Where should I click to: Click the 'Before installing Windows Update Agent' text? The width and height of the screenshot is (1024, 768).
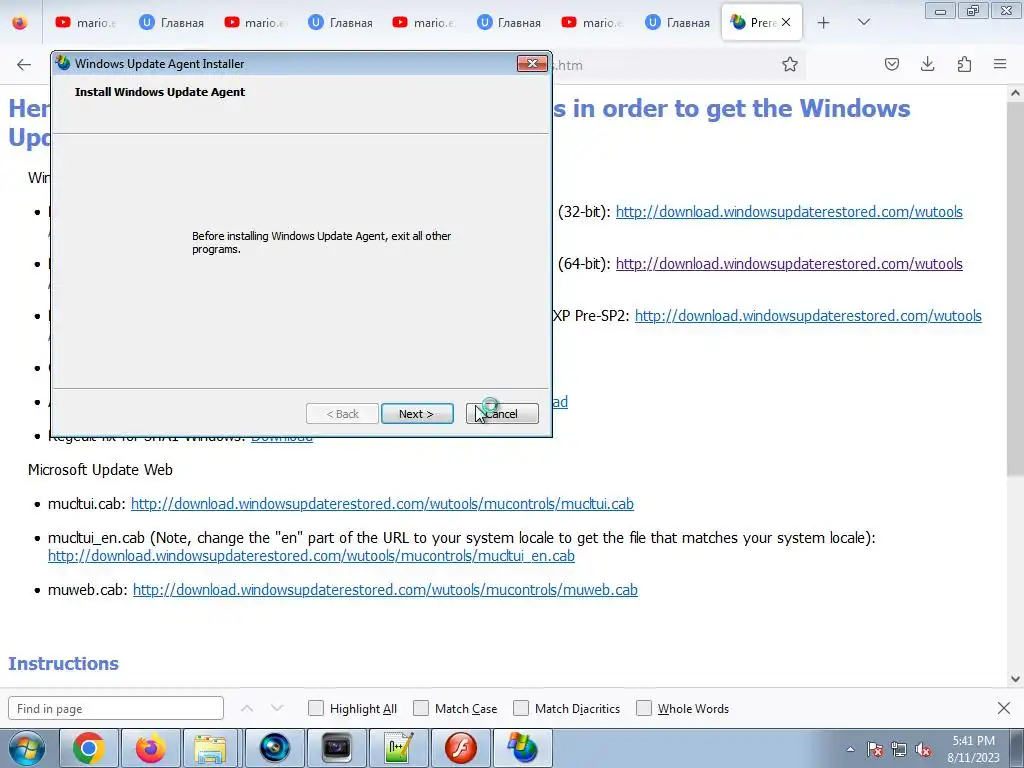[321, 242]
